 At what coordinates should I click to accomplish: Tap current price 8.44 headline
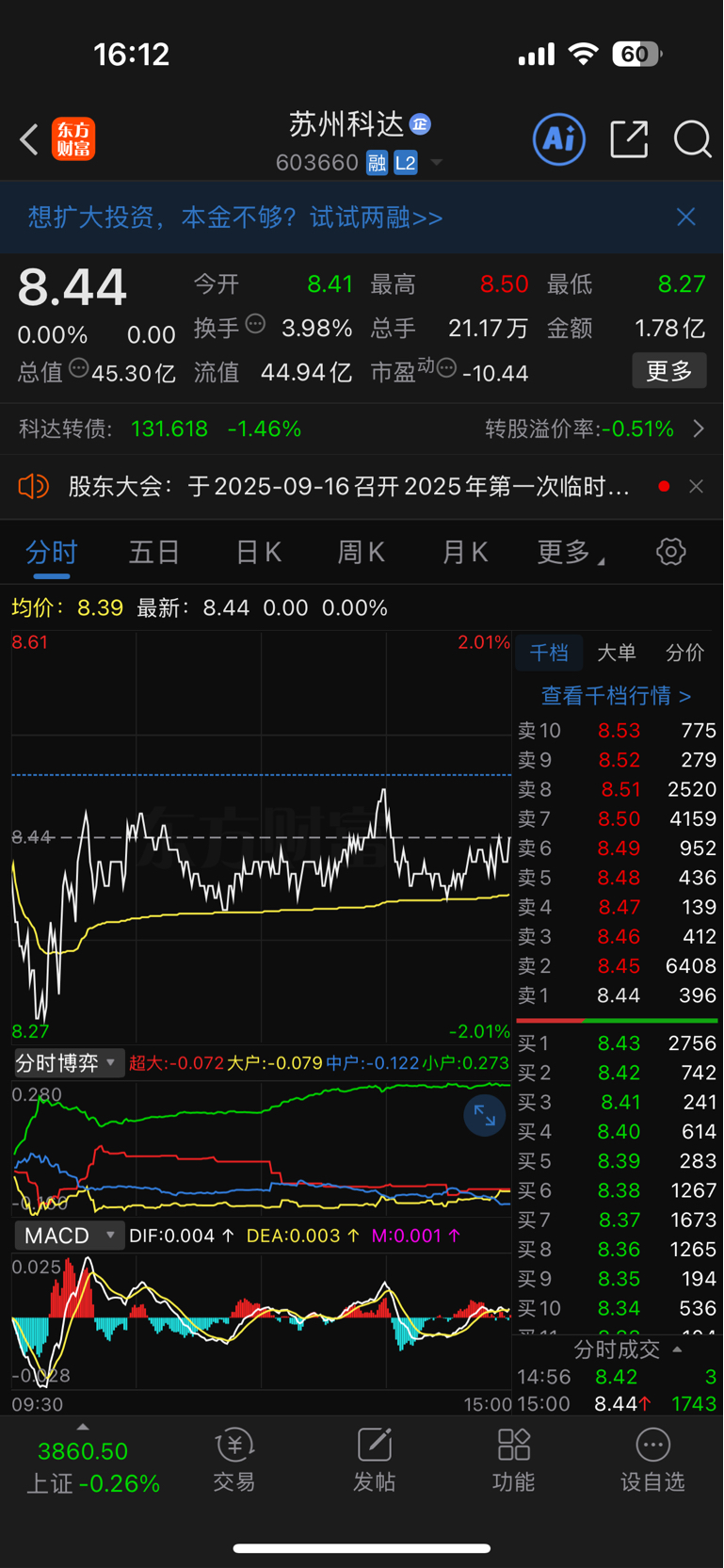72,286
